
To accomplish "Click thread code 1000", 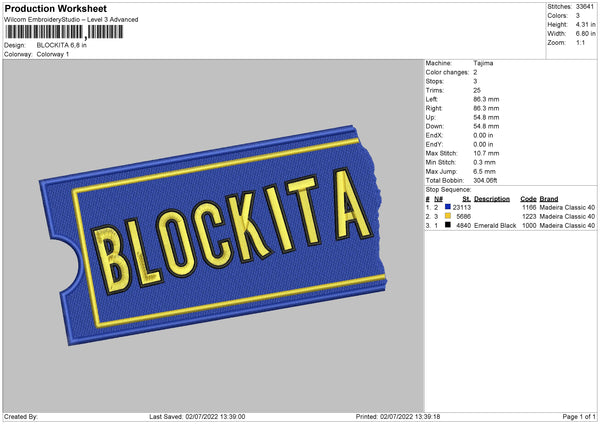I will point(529,226).
